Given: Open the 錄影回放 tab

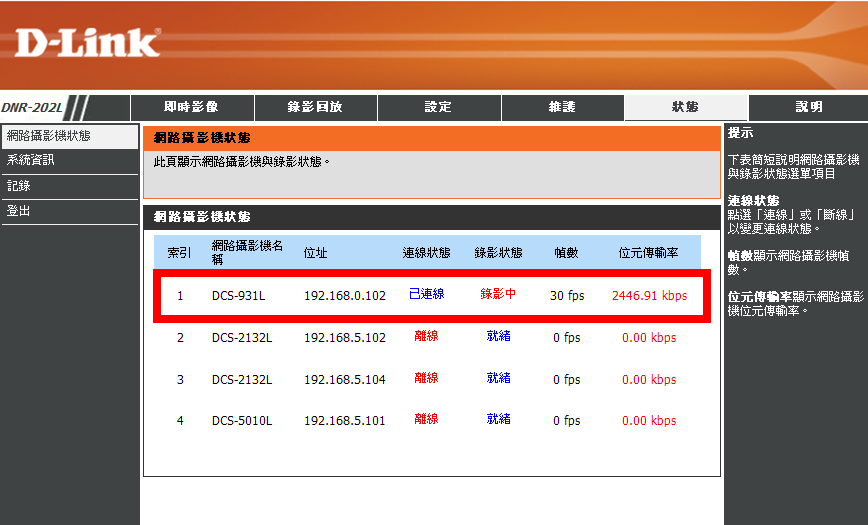Looking at the screenshot, I should pyautogui.click(x=316, y=107).
